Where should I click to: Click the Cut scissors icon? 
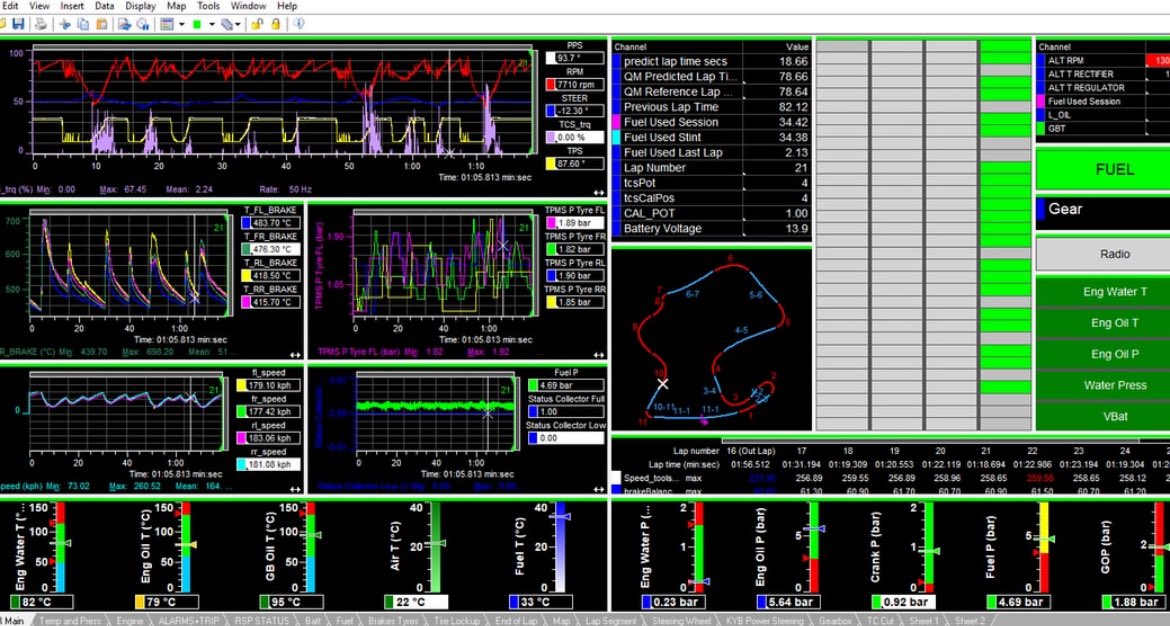[65, 25]
